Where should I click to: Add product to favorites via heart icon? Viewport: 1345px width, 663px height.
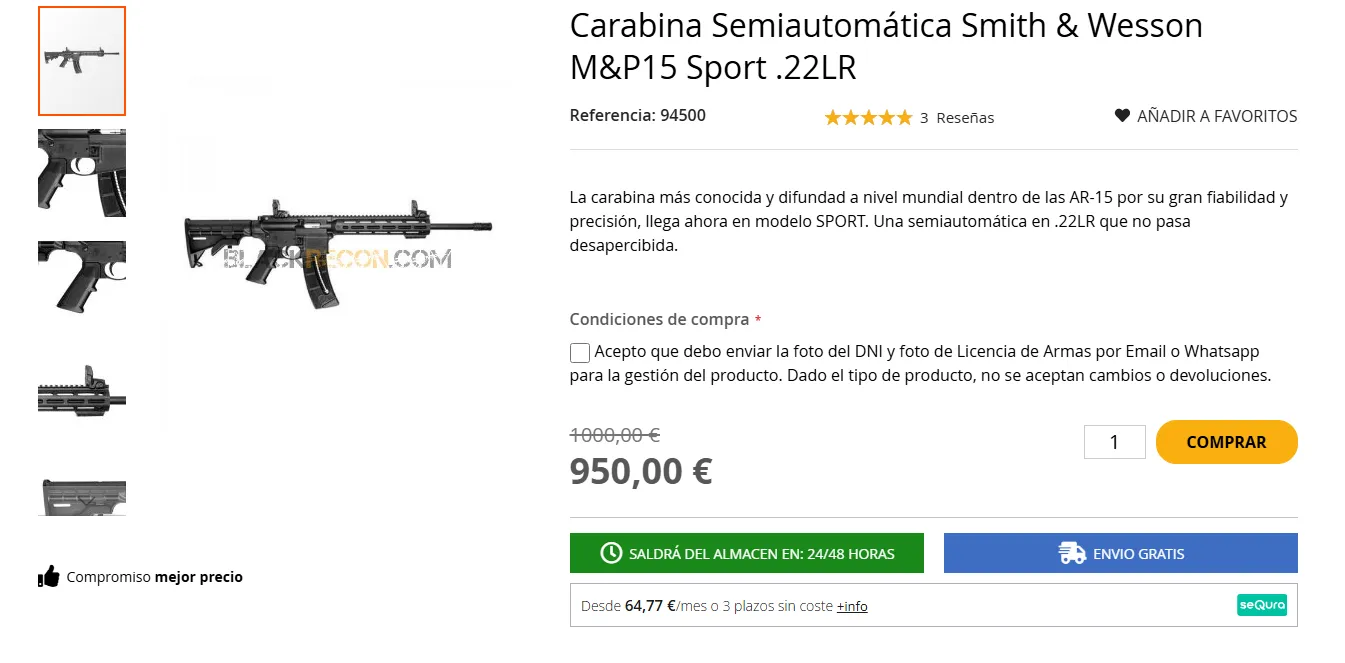click(1120, 115)
